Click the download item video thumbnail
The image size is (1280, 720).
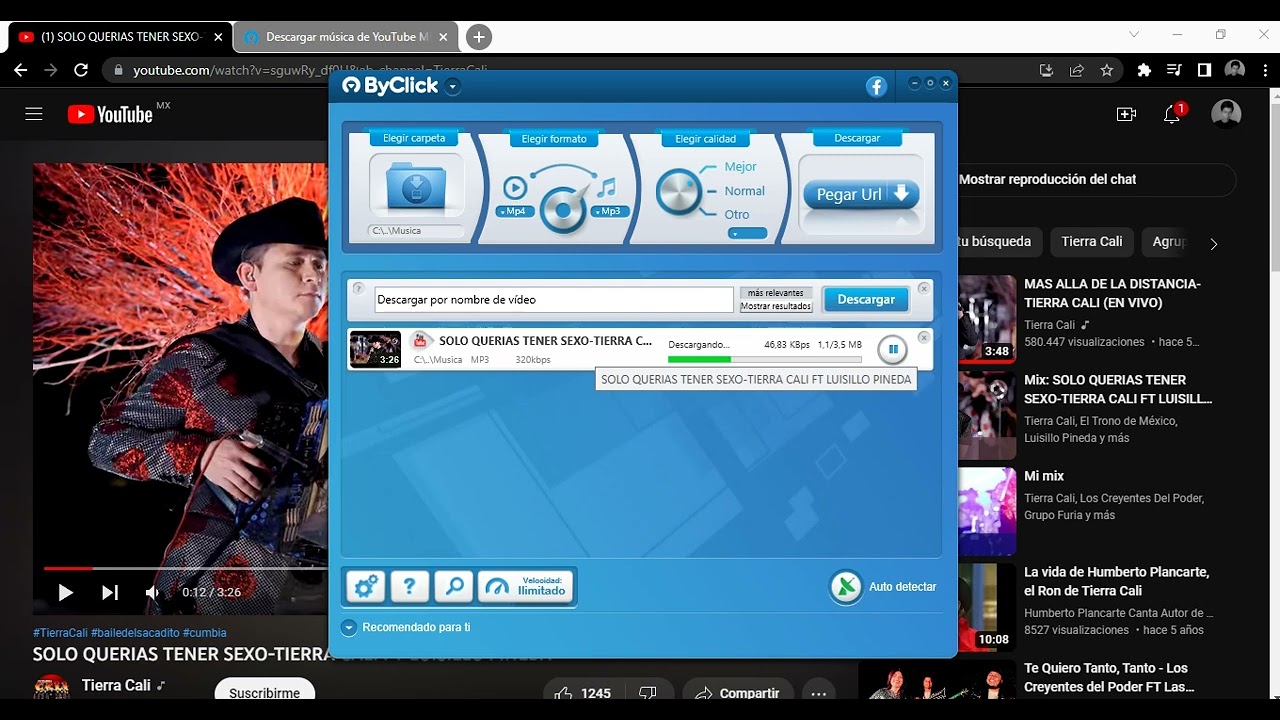coord(375,349)
